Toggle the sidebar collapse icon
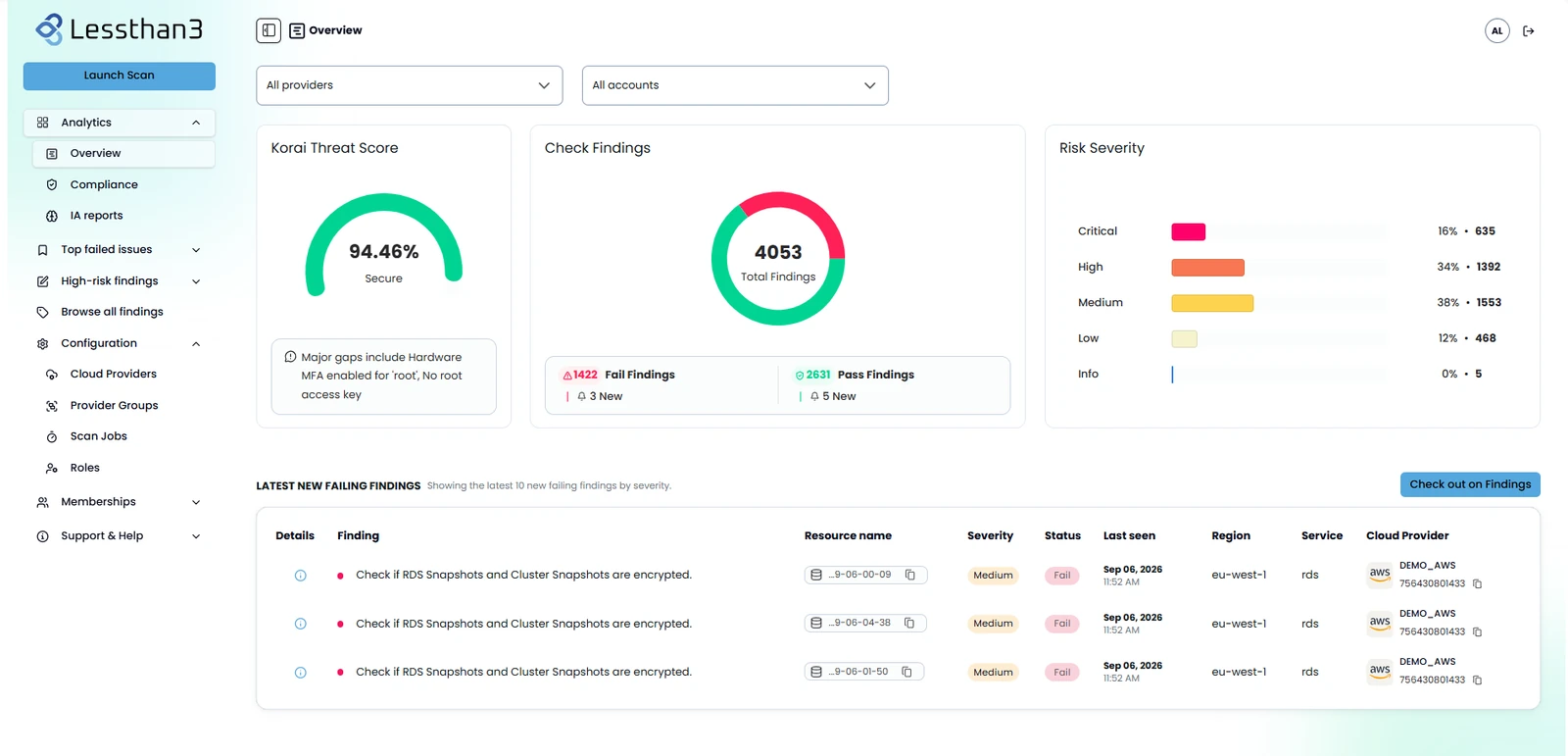The image size is (1568, 756). point(269,30)
